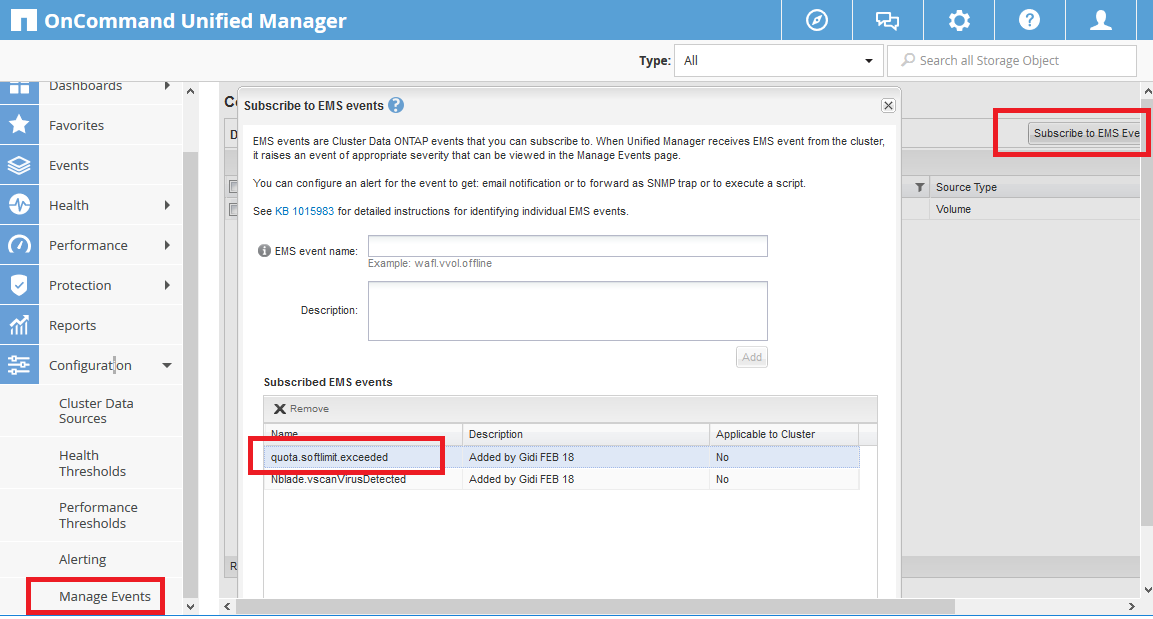Open the user account icon
This screenshot has width=1153, height=619.
pos(1101,20)
